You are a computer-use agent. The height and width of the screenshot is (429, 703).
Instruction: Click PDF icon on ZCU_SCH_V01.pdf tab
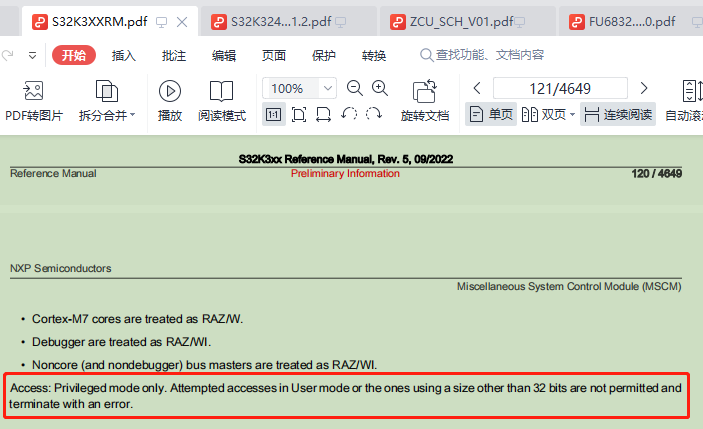(398, 22)
